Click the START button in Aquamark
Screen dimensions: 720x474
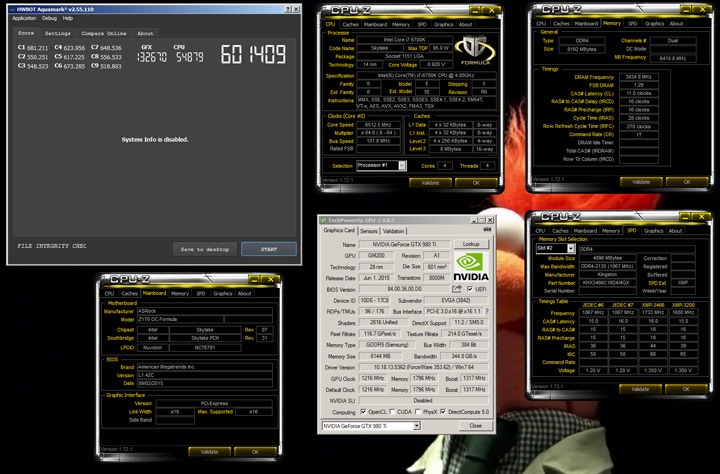tap(269, 249)
